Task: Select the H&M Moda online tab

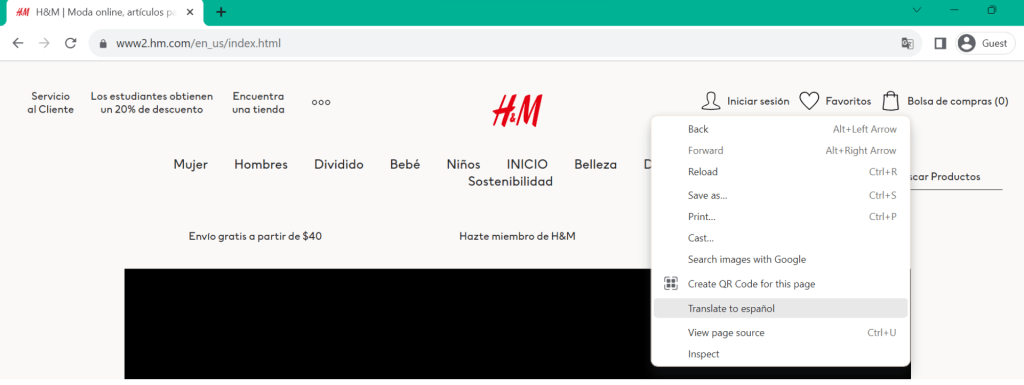Action: point(105,12)
